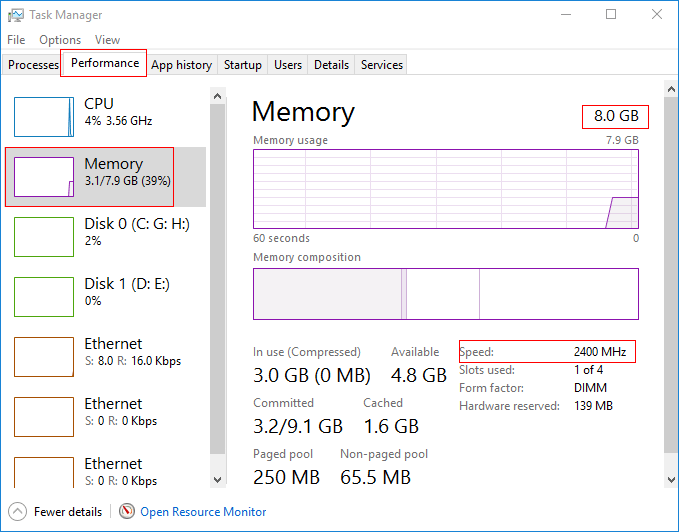Screen dimensions: 679x532
Task: Click the 8.0 GB total memory value
Action: click(616, 116)
